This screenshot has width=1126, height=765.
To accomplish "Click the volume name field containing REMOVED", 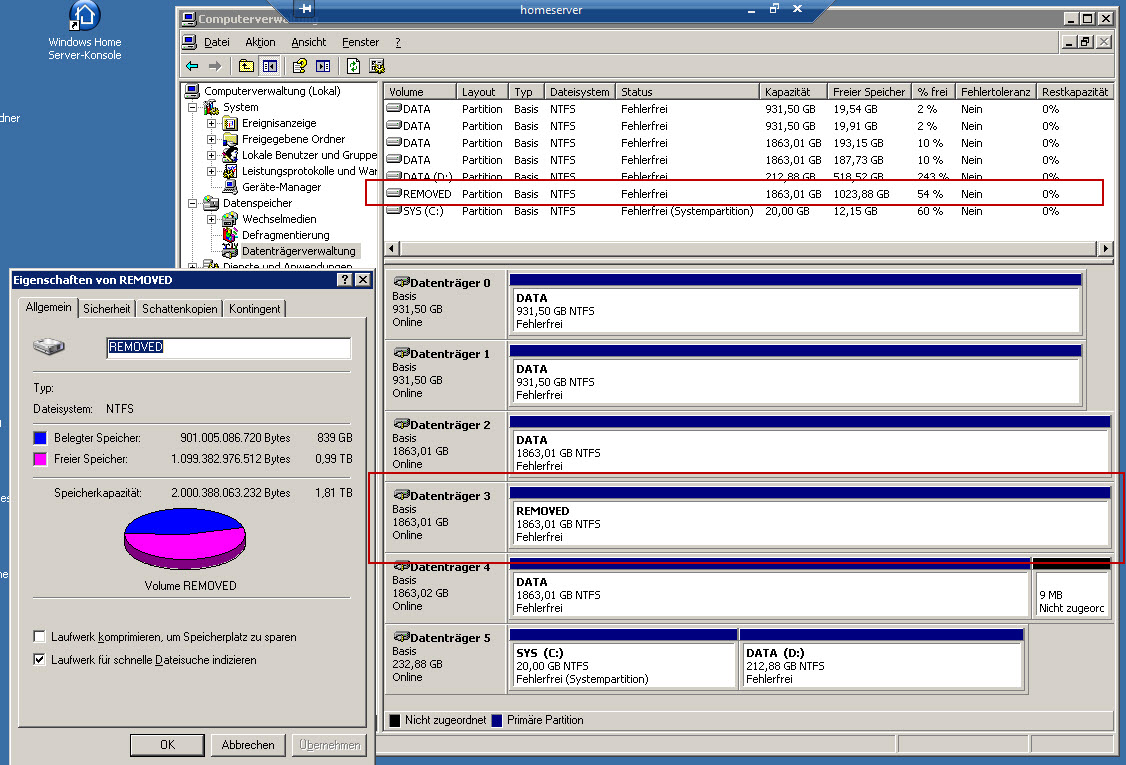I will click(228, 348).
